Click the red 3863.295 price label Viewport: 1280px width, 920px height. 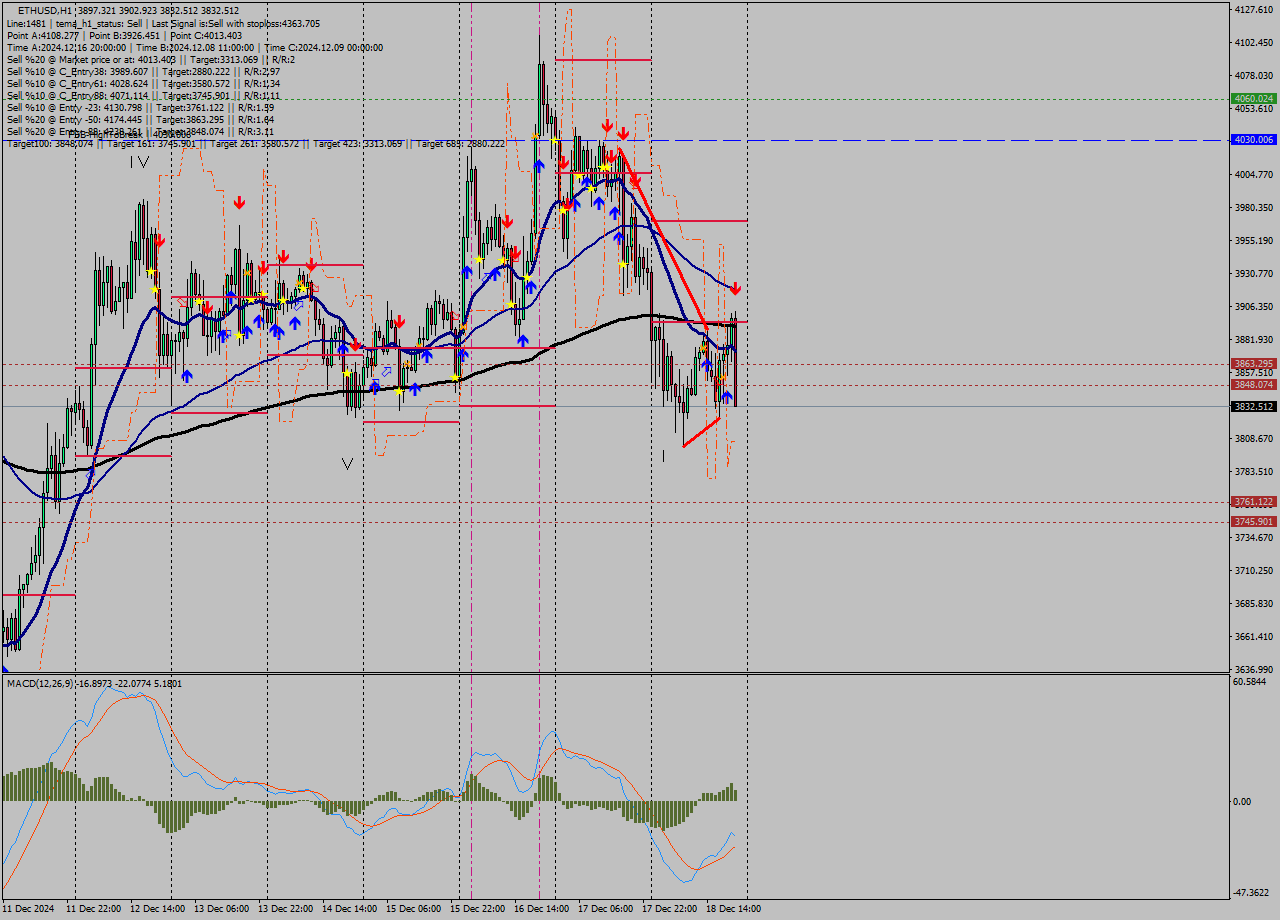1252,363
